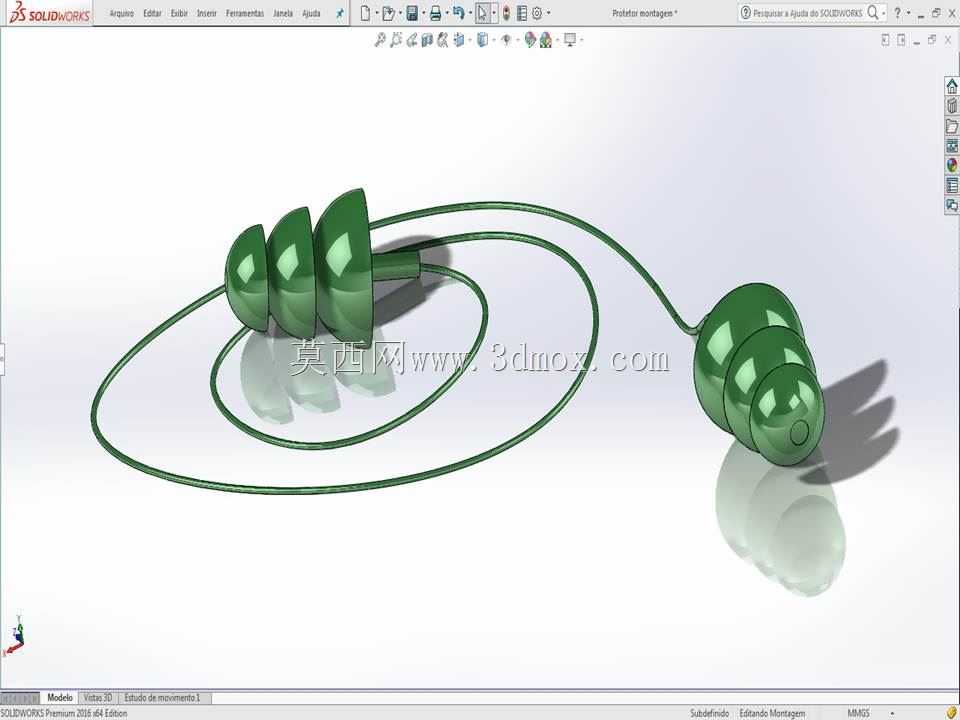Expand the View Settings dropdown arrow
Screen dimensions: 960x720
coord(581,40)
